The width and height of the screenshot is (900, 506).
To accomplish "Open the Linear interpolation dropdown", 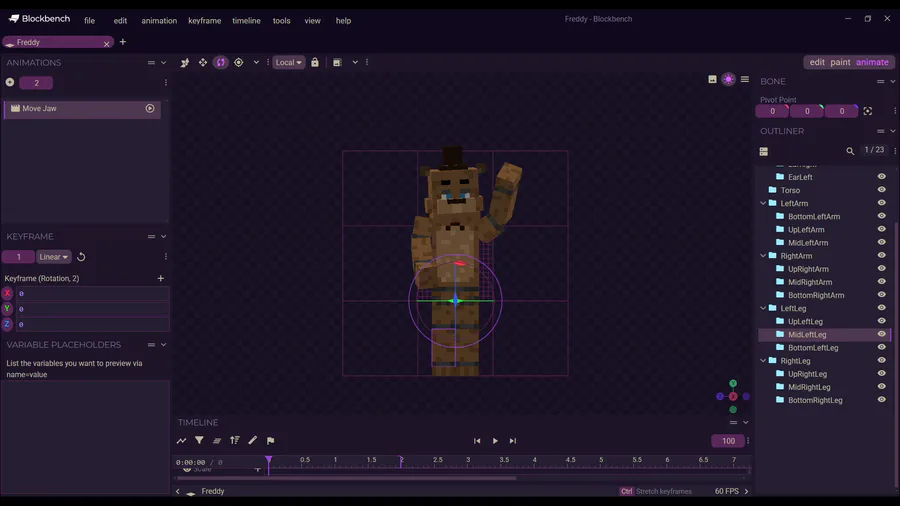I will (x=53, y=257).
